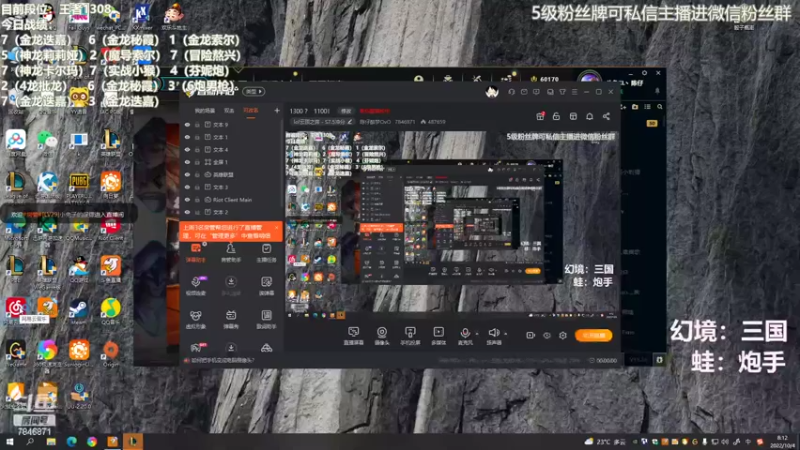Click the 直播屏幕 screen capture icon

(x=353, y=336)
